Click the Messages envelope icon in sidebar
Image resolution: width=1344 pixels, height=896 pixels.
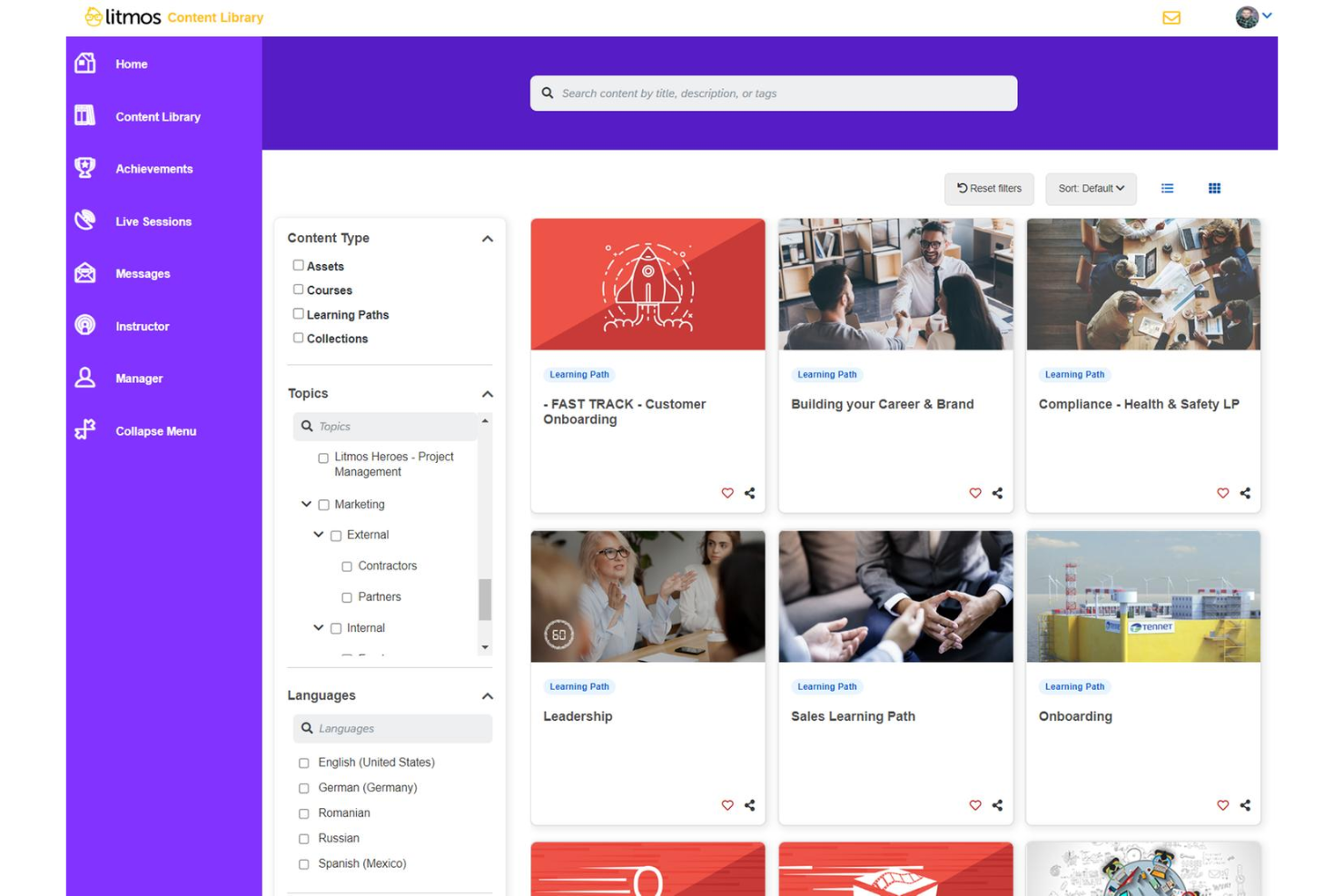[85, 273]
